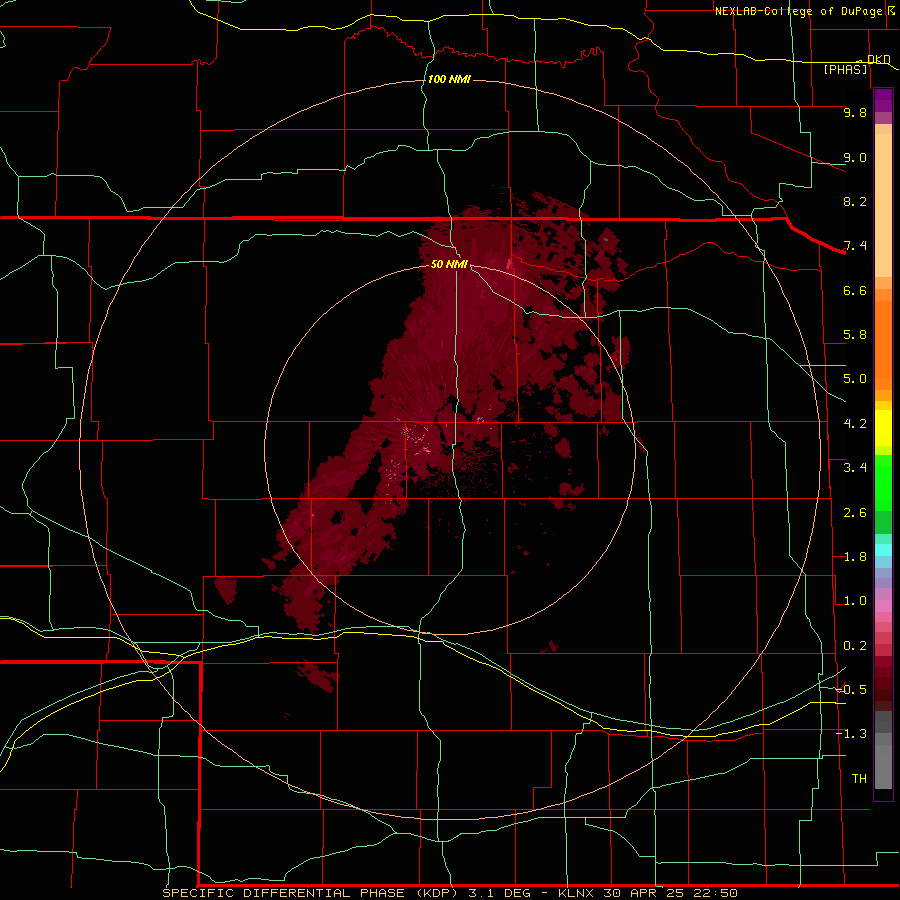Click the -1.3 value on the scale
This screenshot has height=900, width=900.
(x=852, y=734)
